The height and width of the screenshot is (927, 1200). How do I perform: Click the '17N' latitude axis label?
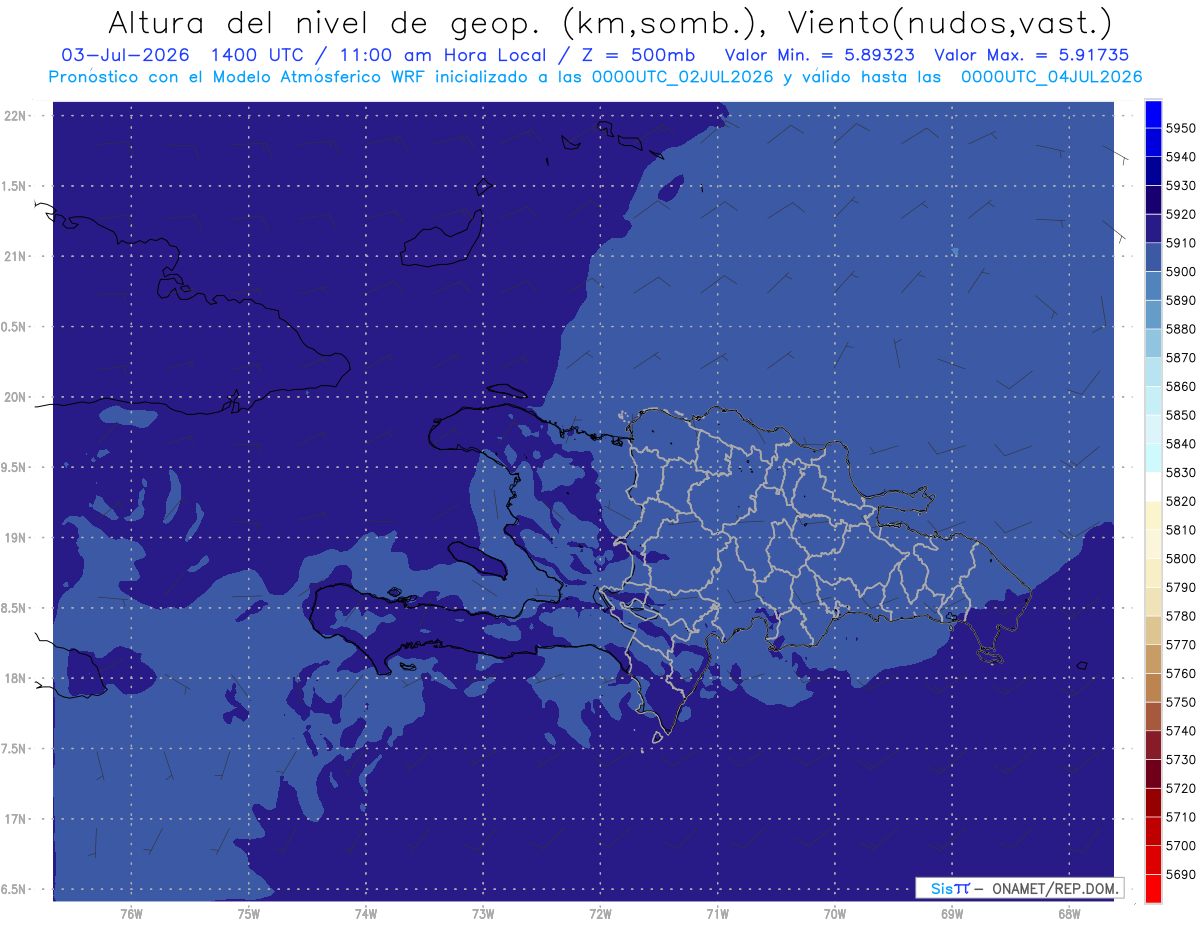click(x=15, y=819)
